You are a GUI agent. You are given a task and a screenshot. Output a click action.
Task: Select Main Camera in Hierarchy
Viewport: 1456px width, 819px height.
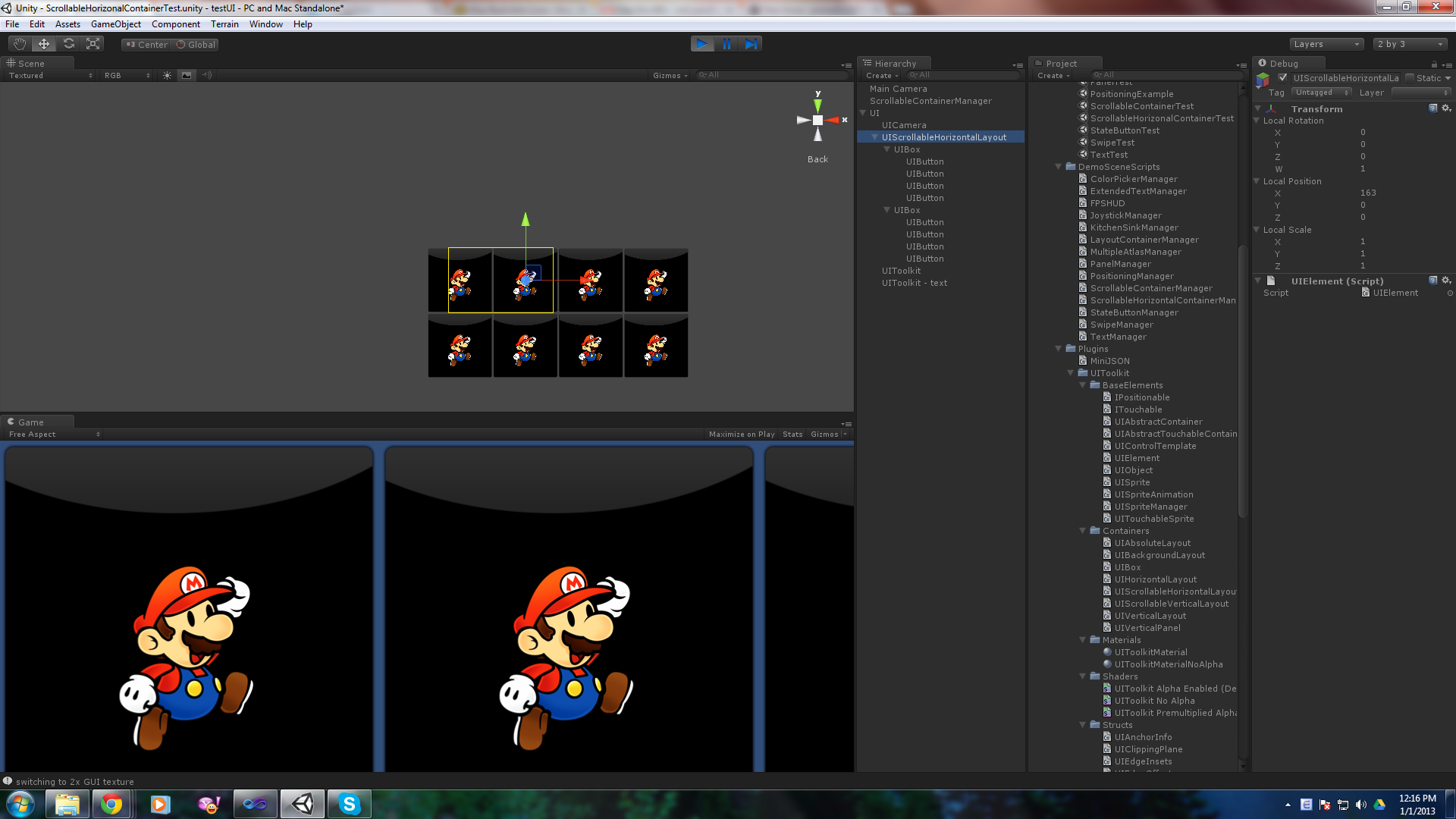point(898,89)
